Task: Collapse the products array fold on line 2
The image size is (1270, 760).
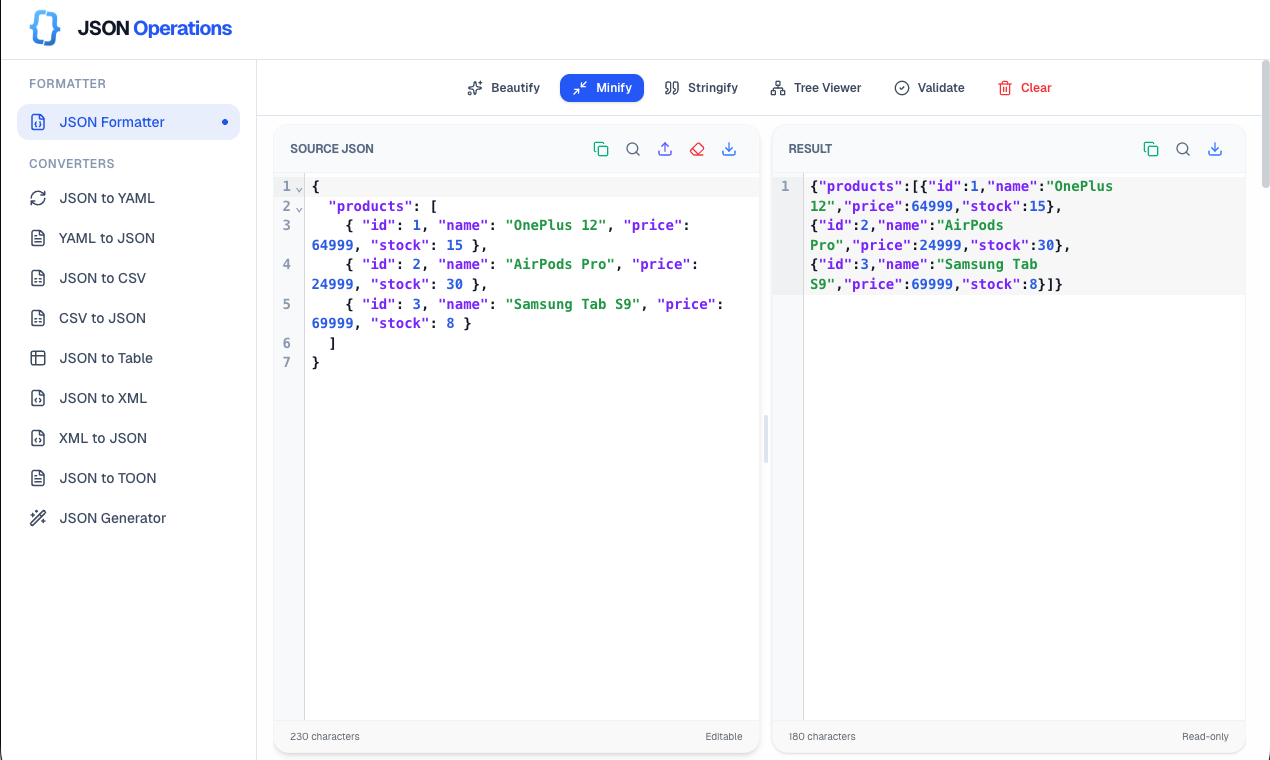Action: (x=297, y=206)
